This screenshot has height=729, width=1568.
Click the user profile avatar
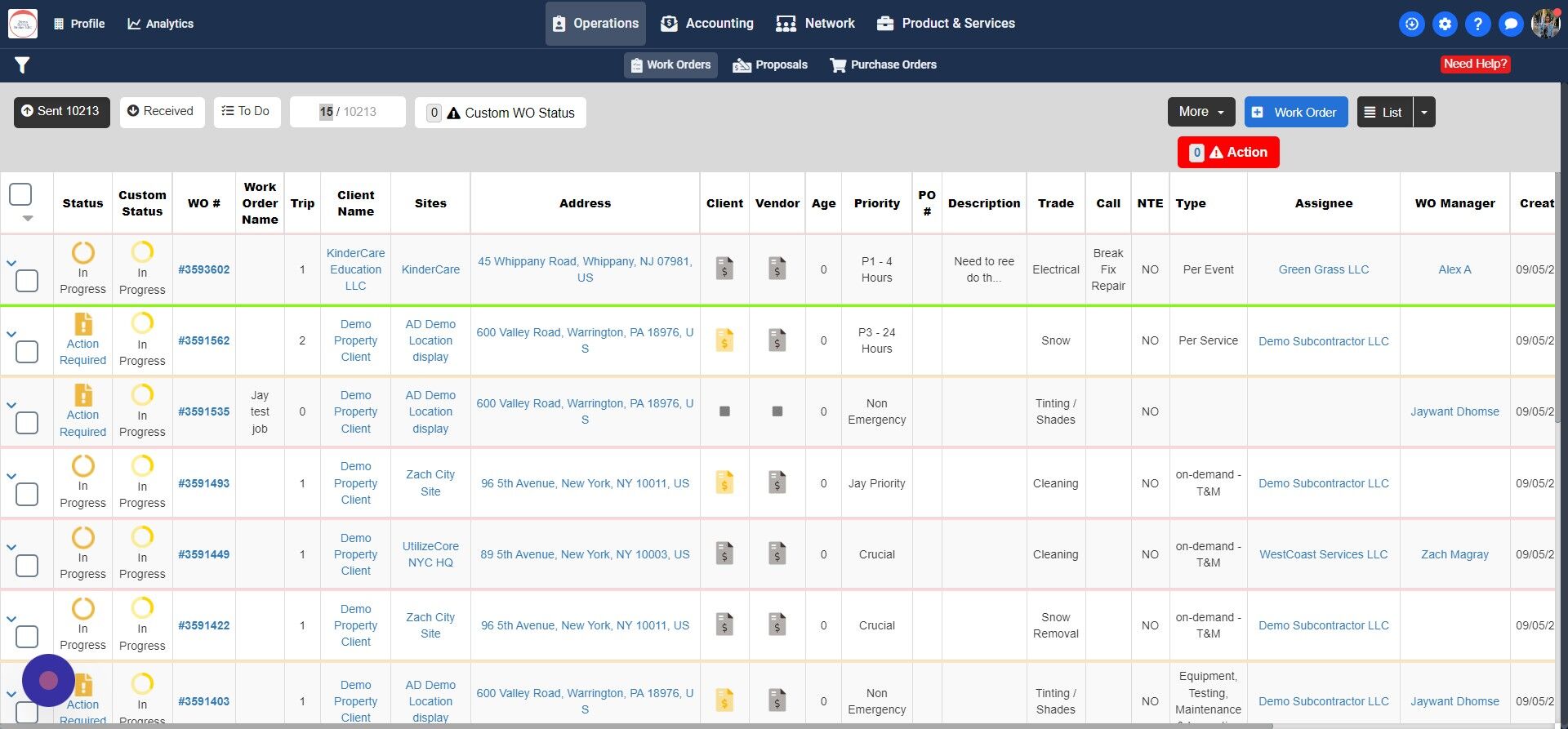[1545, 24]
